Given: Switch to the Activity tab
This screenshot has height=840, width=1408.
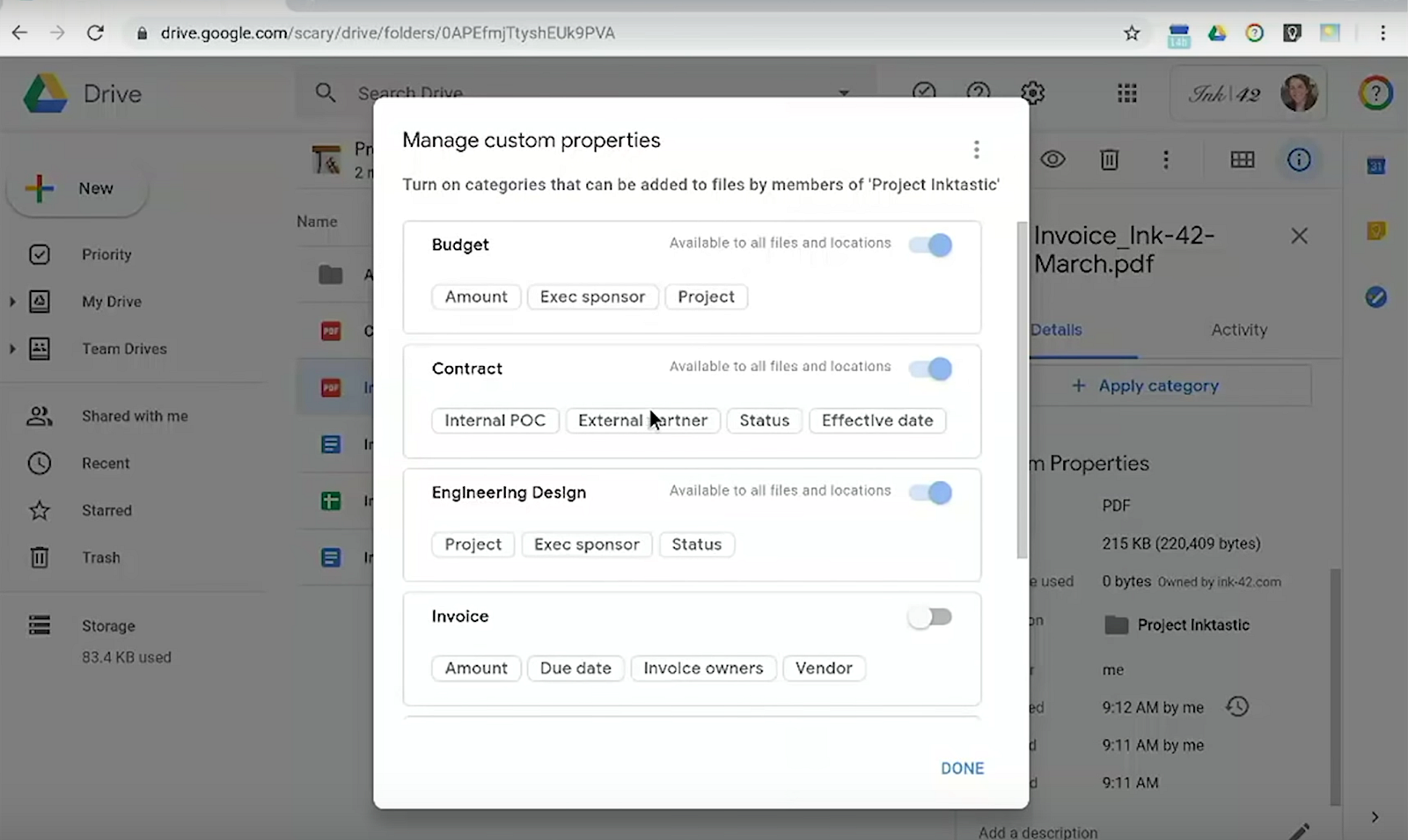Looking at the screenshot, I should (1239, 330).
